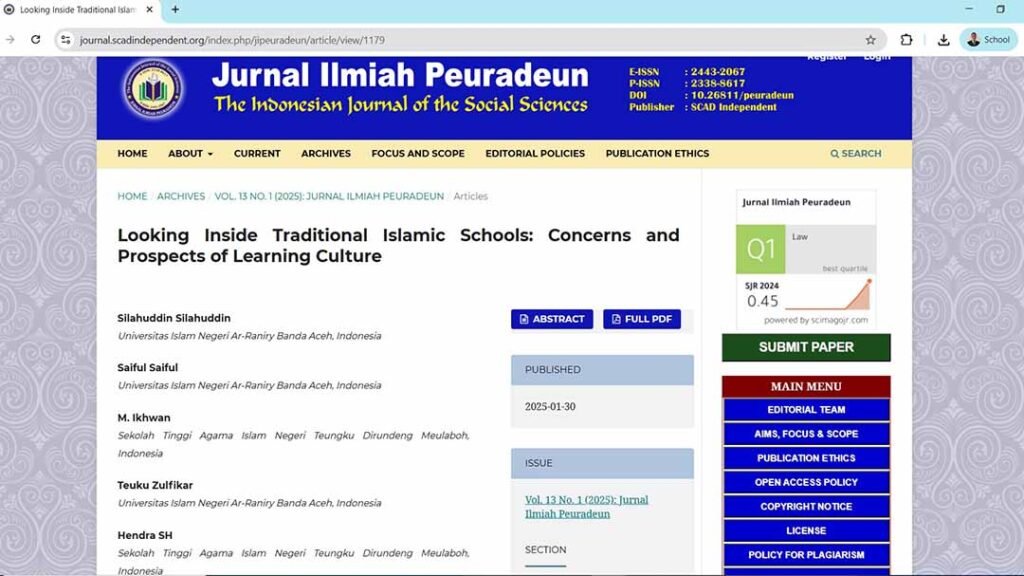Viewport: 1024px width, 576px height.
Task: Expand the ABOUT dropdown menu
Action: click(x=190, y=154)
